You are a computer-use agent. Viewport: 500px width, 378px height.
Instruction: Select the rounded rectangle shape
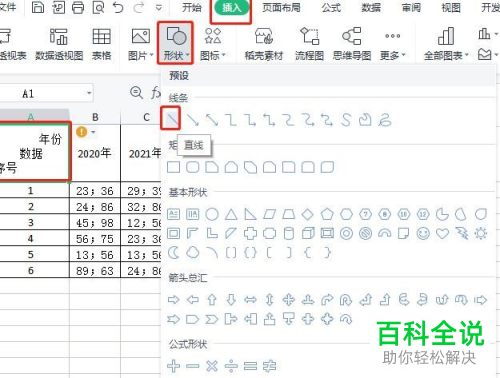[x=193, y=167]
